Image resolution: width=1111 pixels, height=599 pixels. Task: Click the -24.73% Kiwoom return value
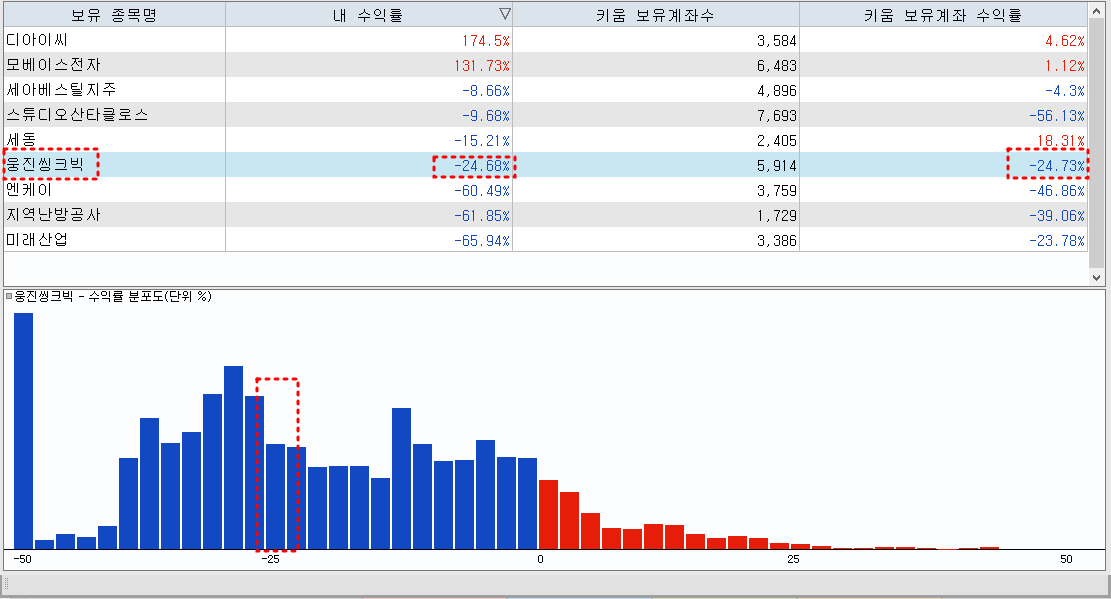click(x=1057, y=166)
